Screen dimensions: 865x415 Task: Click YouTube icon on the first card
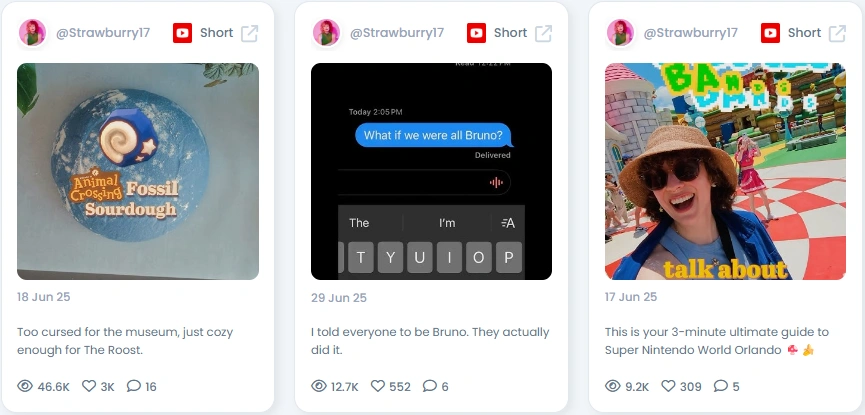click(x=182, y=33)
